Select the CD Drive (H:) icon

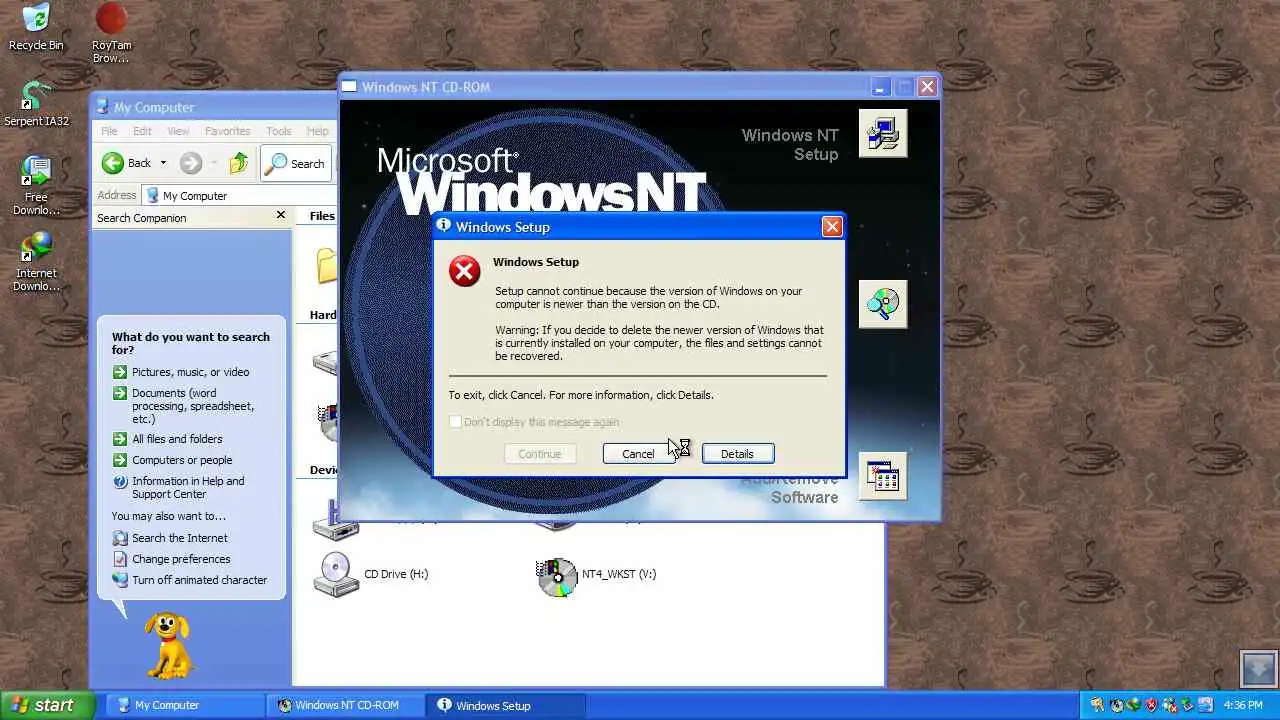click(x=335, y=574)
